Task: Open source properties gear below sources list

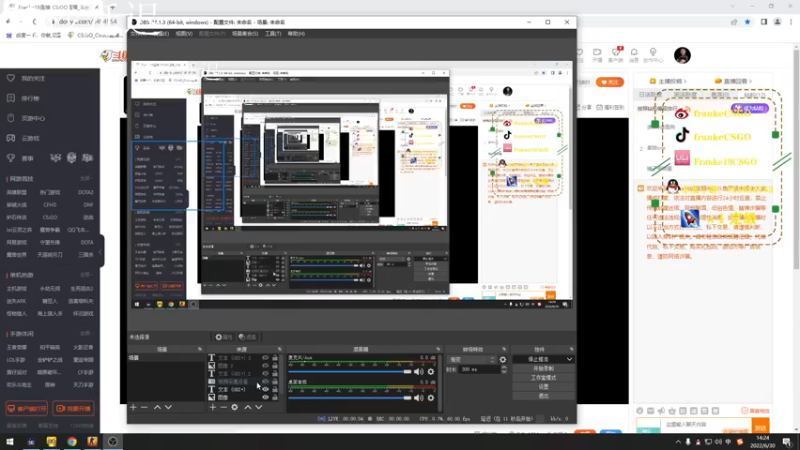Action: pyautogui.click(x=235, y=407)
